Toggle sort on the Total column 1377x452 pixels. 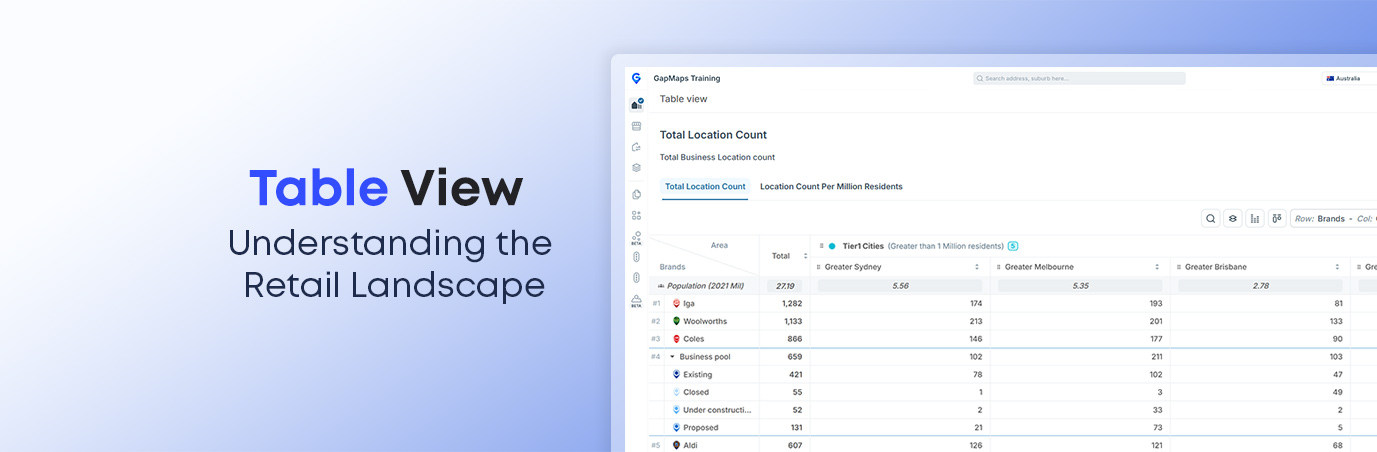(805, 256)
